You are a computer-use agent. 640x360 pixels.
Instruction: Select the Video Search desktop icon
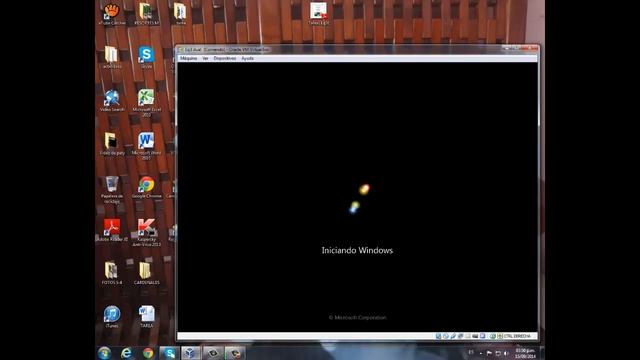pyautogui.click(x=112, y=101)
